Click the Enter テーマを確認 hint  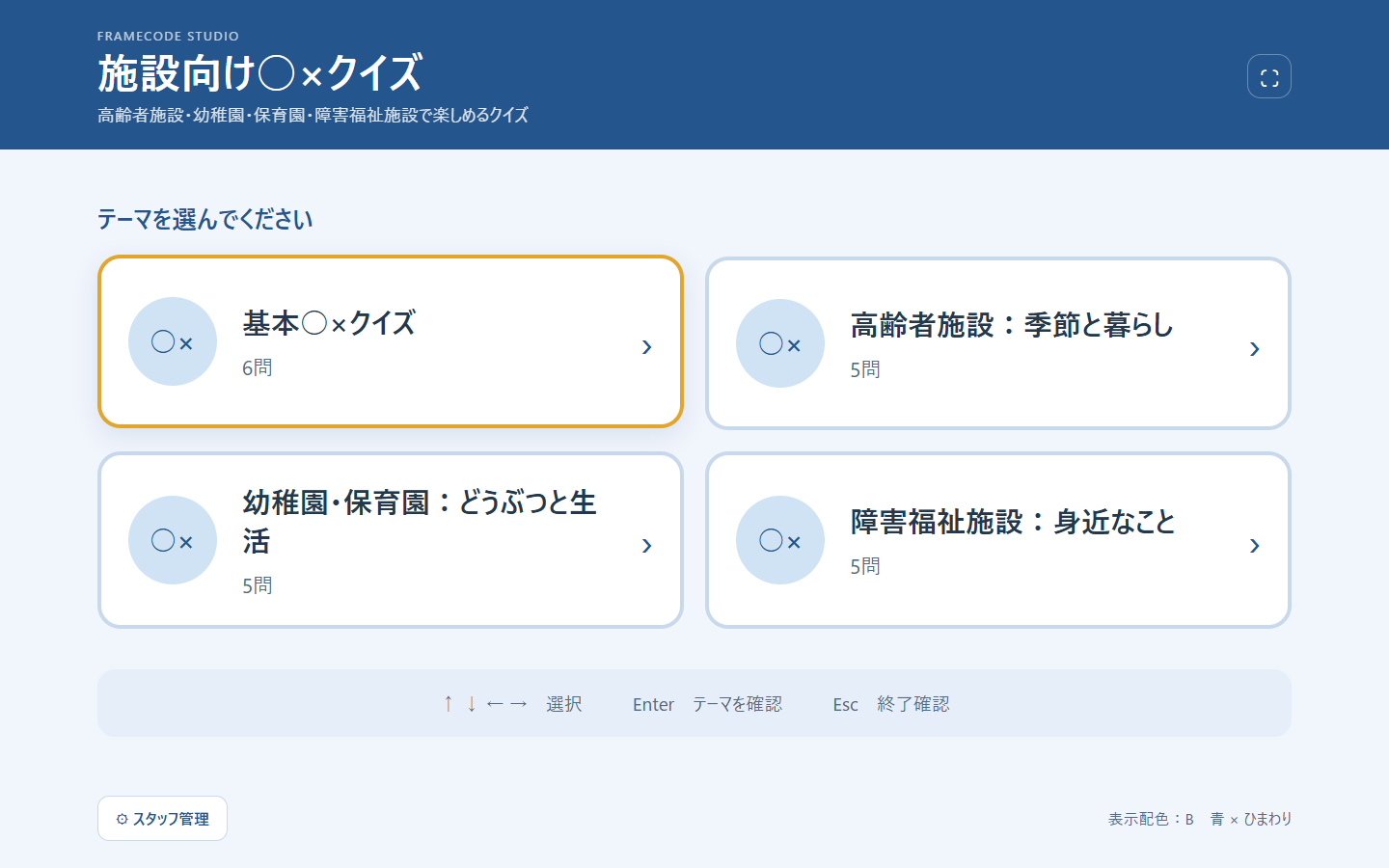coord(707,704)
